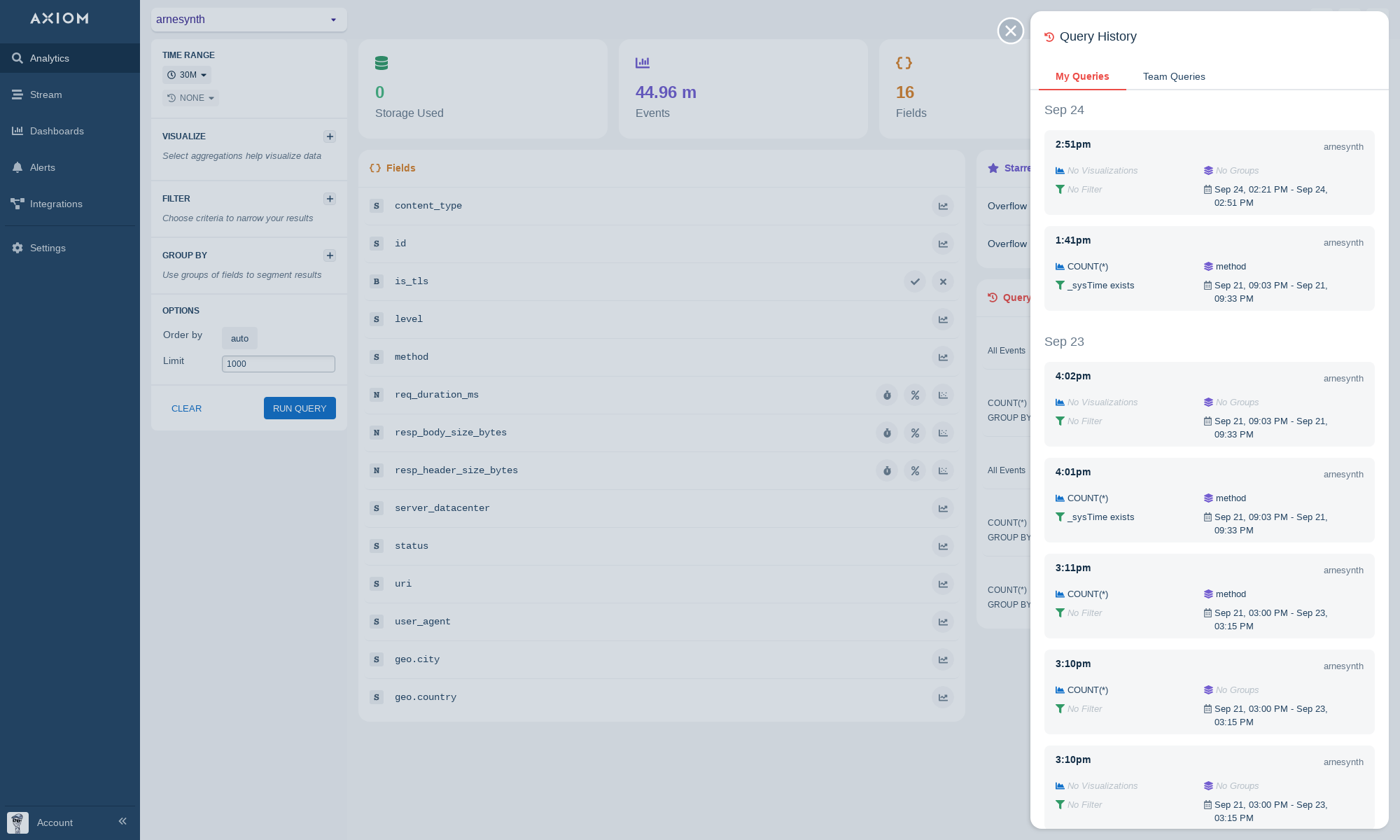
Task: Open the 2:51pm query history entry
Action: (x=1209, y=172)
